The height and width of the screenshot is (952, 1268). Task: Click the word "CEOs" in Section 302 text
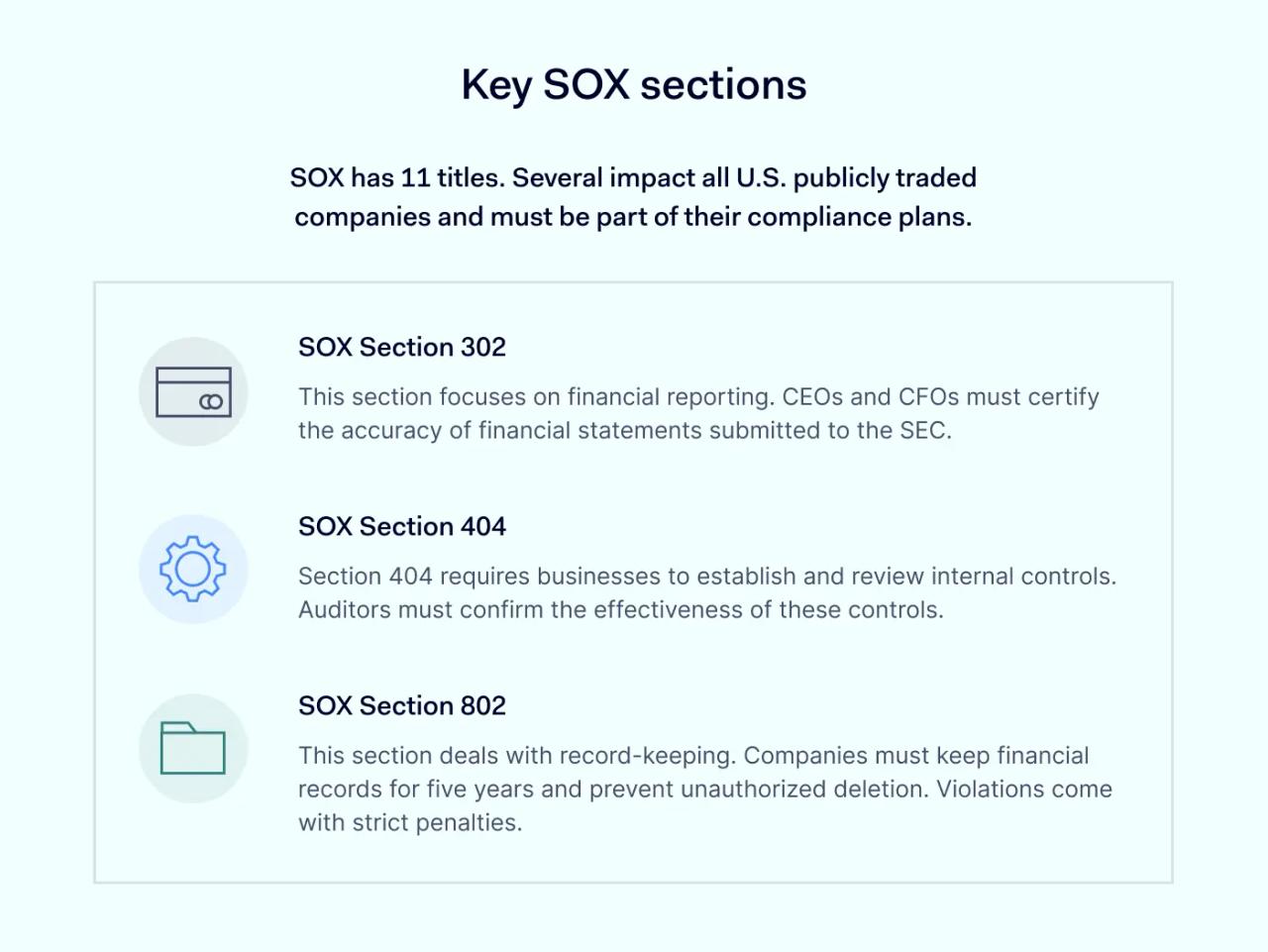(x=812, y=397)
